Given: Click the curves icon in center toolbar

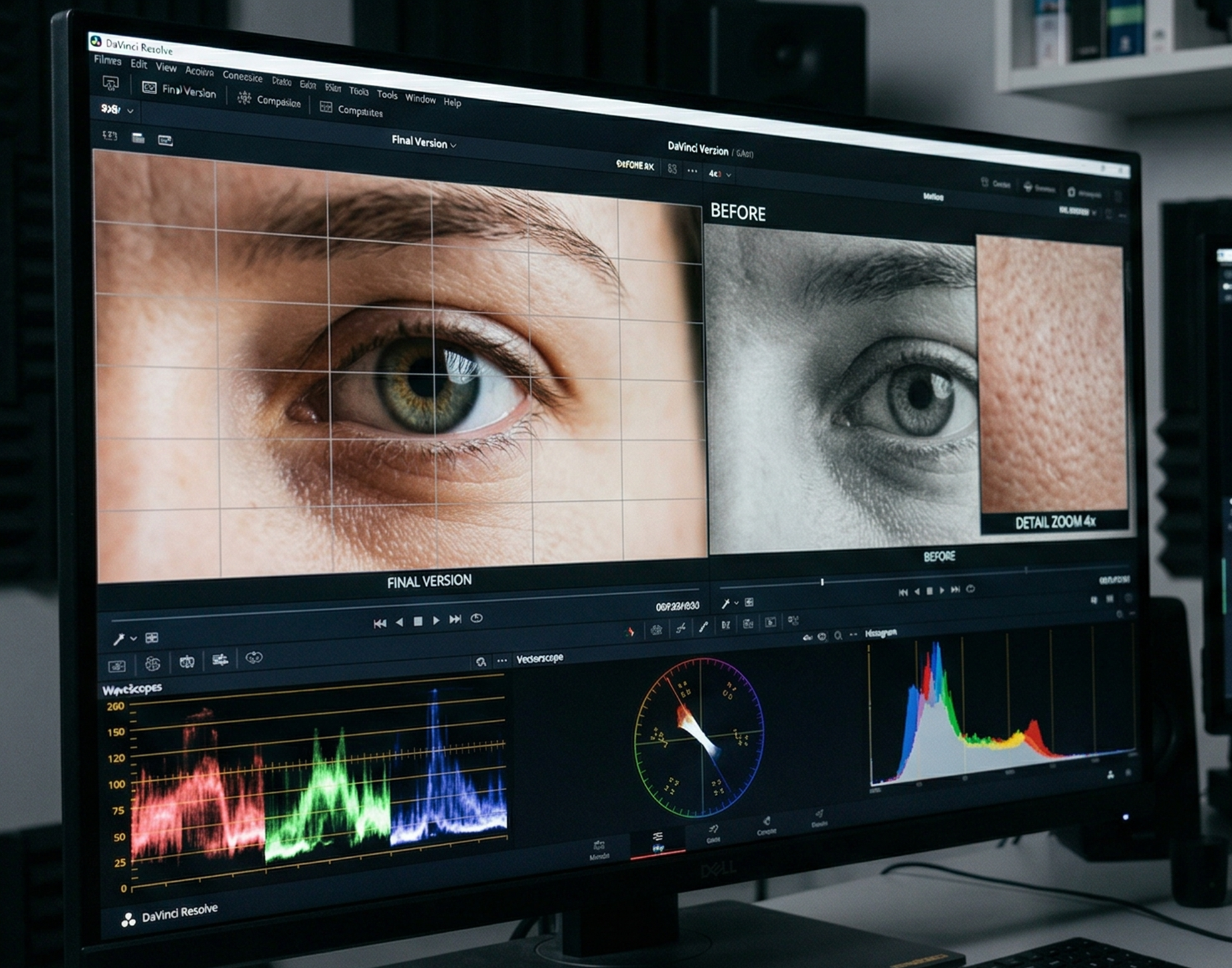Looking at the screenshot, I should (x=680, y=628).
